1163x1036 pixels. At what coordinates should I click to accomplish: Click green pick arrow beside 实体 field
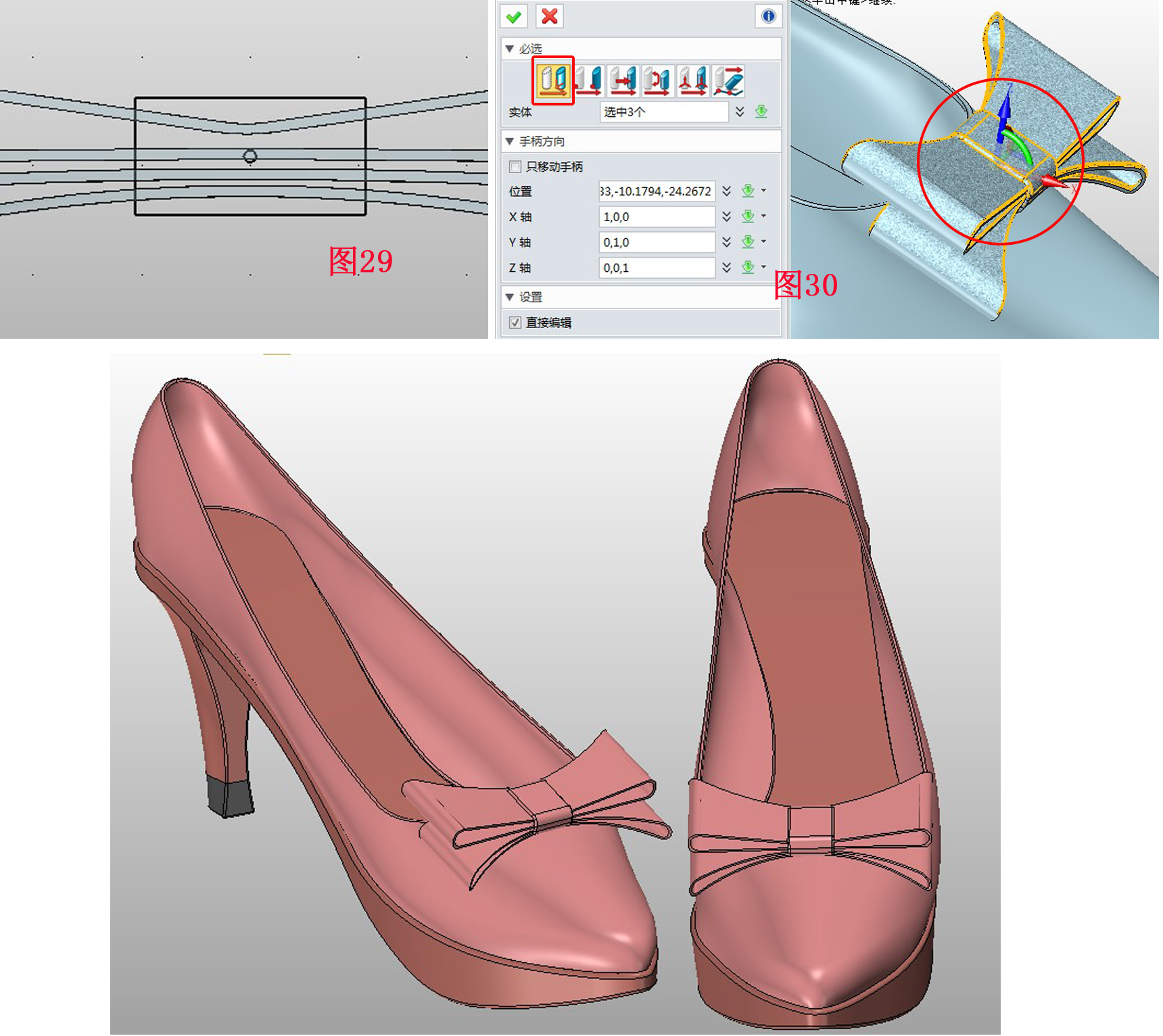pyautogui.click(x=761, y=112)
